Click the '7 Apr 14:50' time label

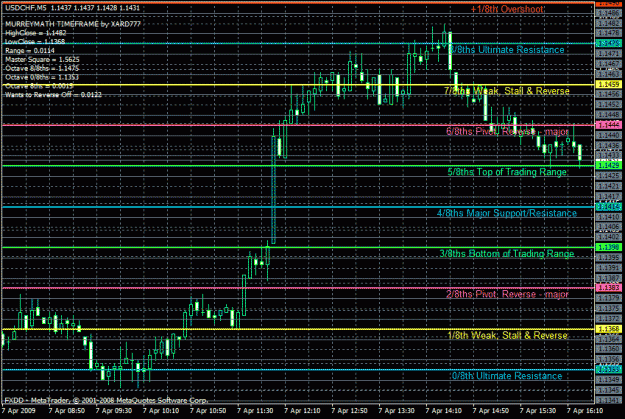[x=491, y=411]
